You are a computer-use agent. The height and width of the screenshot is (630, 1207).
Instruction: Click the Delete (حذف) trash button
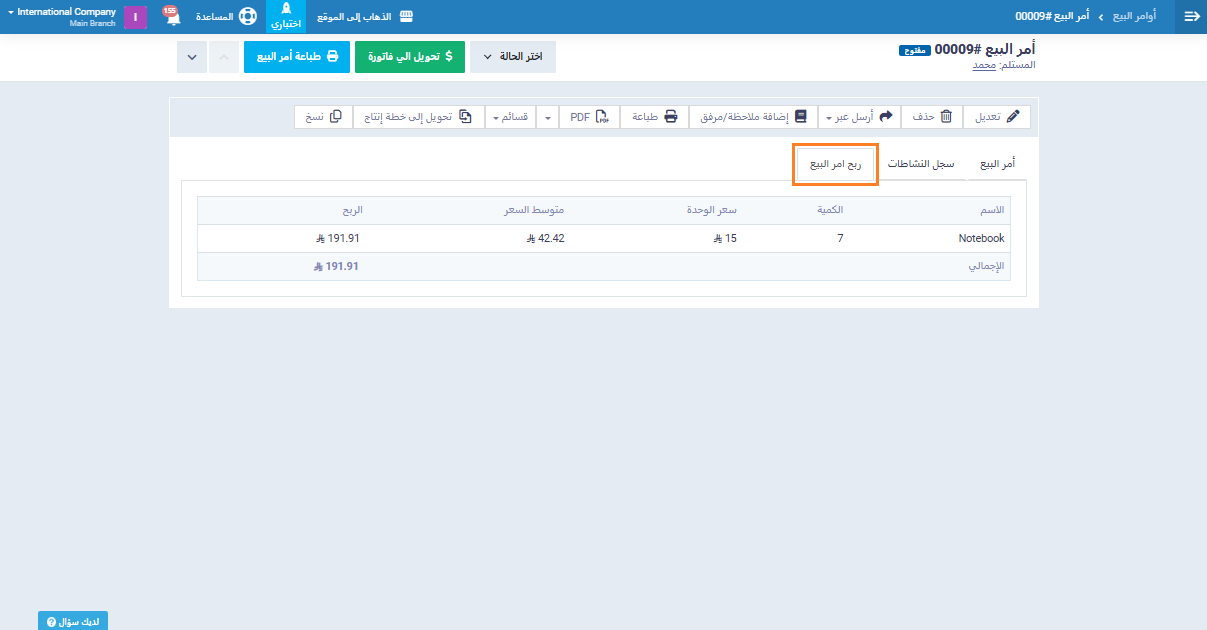click(932, 117)
